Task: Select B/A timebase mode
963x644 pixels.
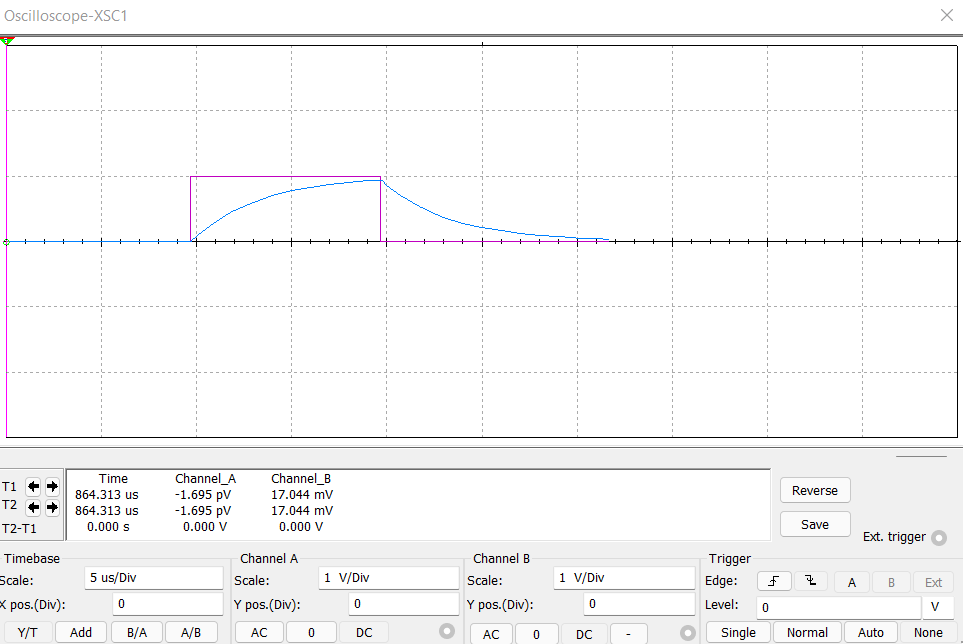Action: pyautogui.click(x=137, y=632)
